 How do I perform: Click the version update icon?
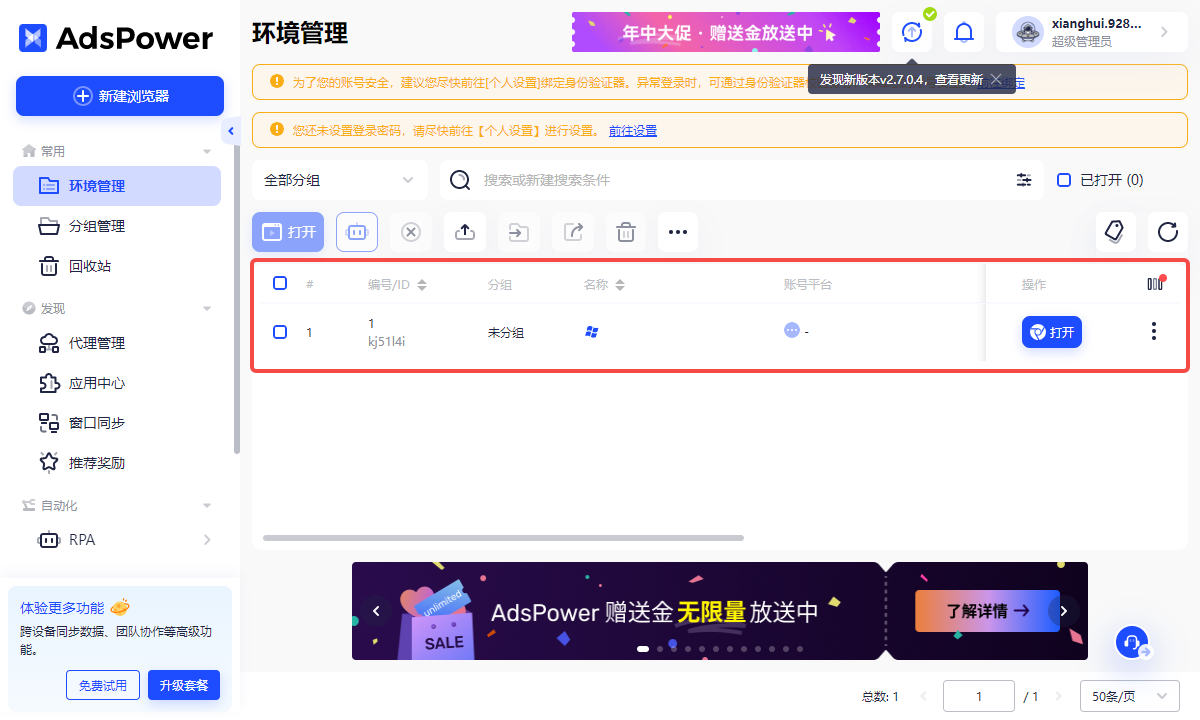tap(912, 32)
